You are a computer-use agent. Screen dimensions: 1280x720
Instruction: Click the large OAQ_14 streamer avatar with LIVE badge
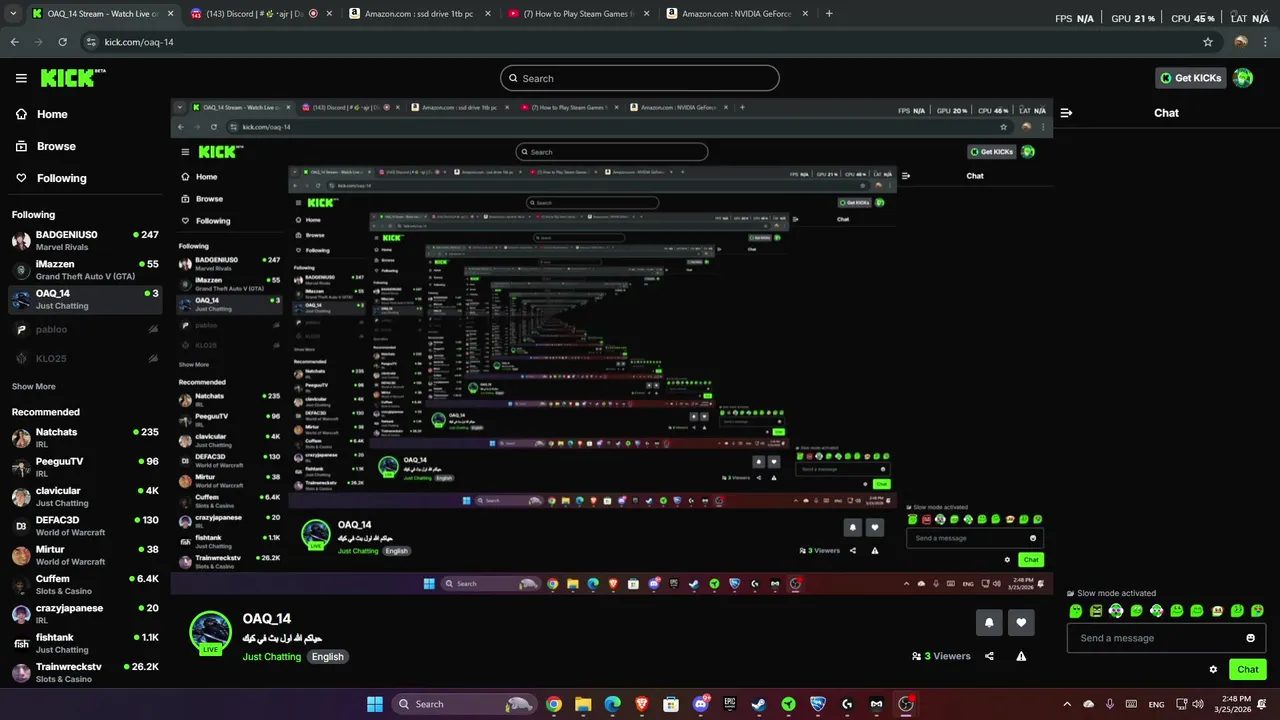pos(211,632)
